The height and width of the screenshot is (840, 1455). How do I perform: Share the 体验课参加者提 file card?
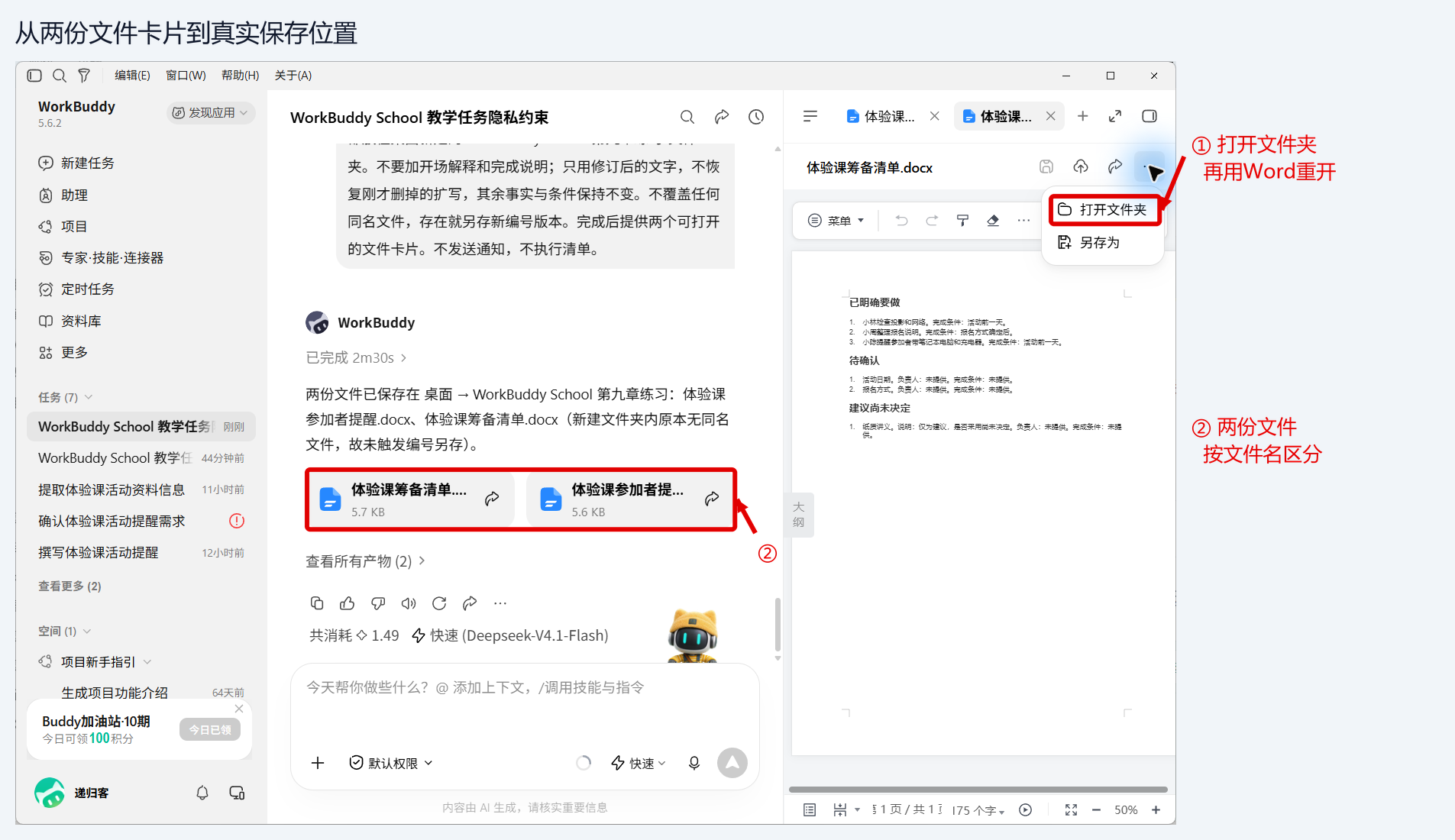(x=712, y=499)
